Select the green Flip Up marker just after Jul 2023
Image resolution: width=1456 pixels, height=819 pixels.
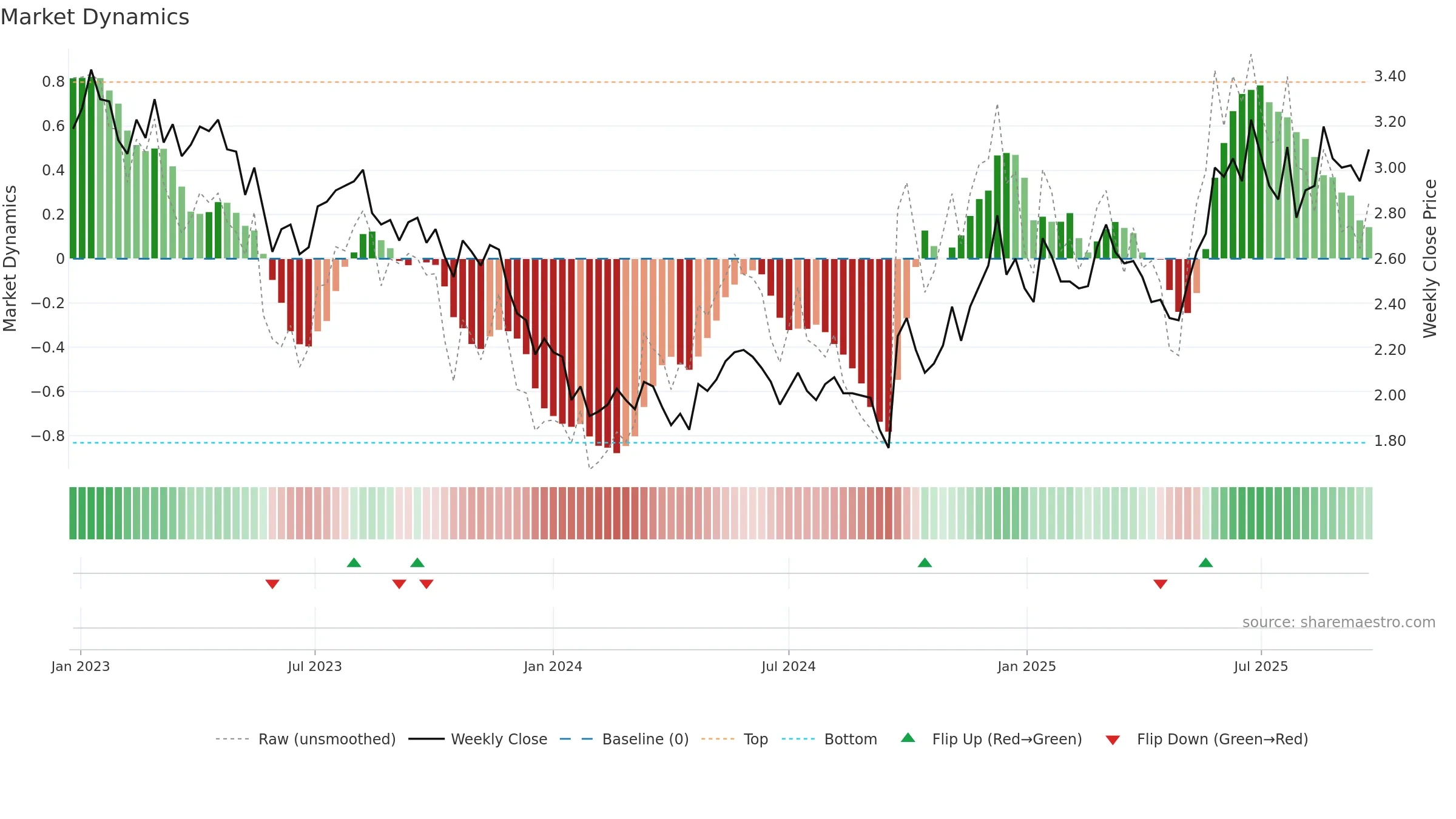pyautogui.click(x=354, y=562)
